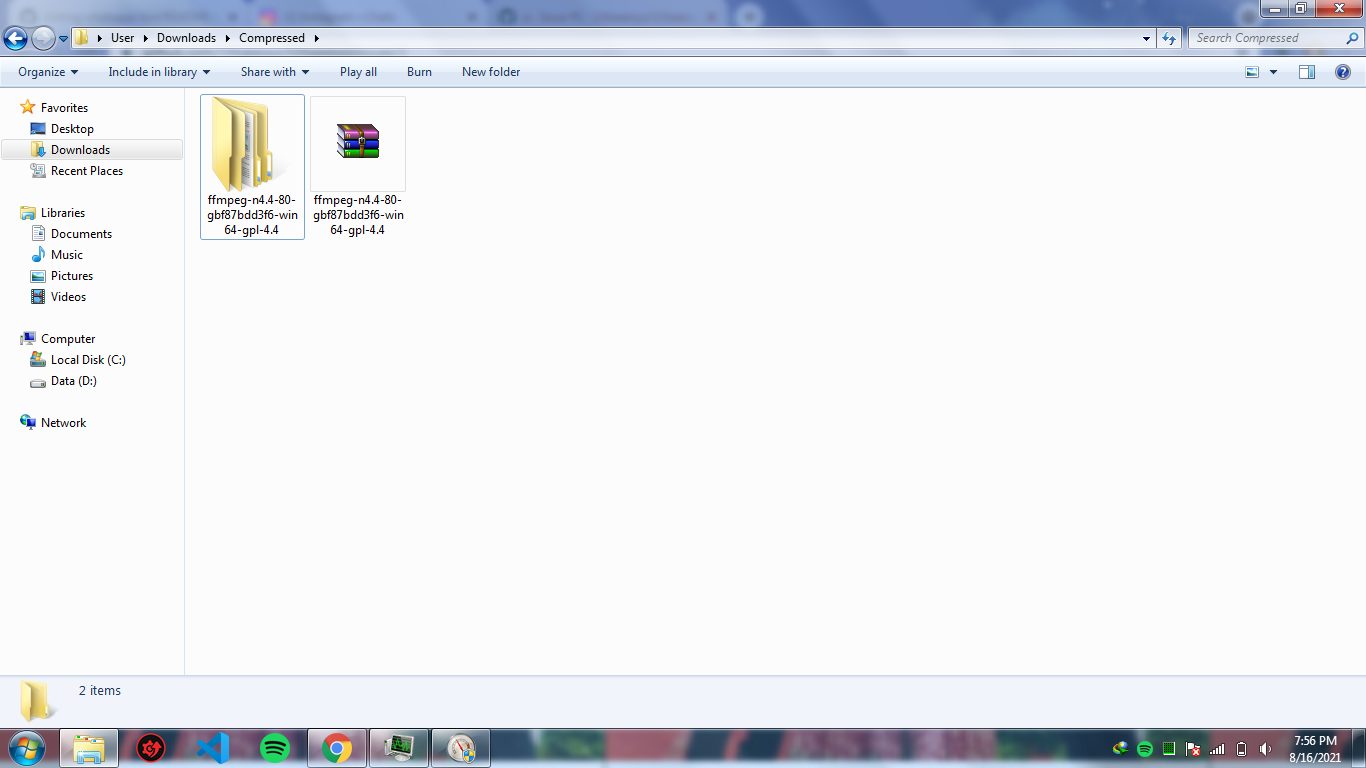Open the Organize dropdown menu

tap(48, 72)
